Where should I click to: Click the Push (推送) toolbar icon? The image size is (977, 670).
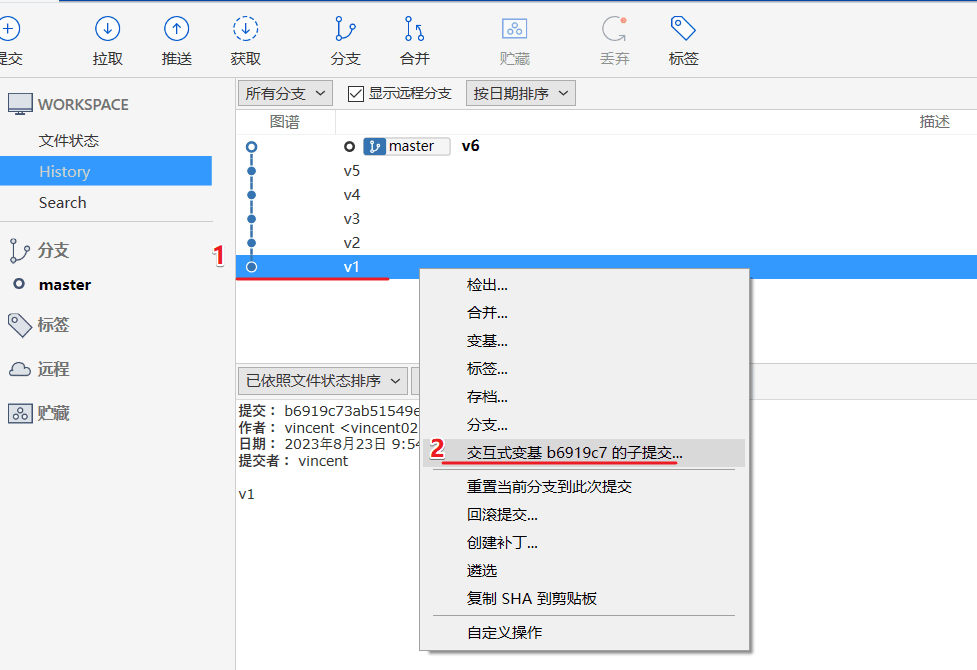(x=176, y=30)
